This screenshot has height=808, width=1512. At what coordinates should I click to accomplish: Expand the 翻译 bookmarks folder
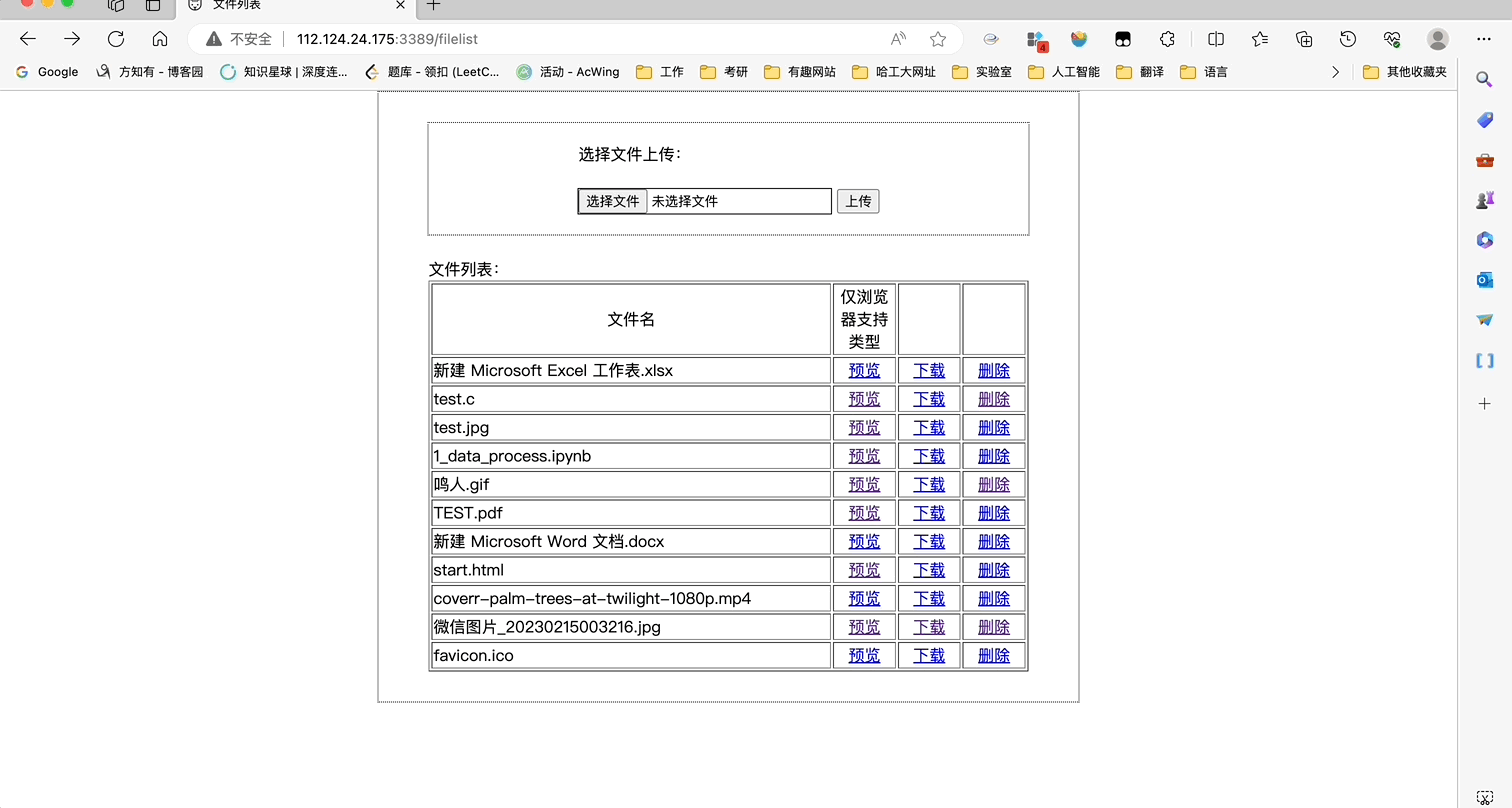point(1140,72)
